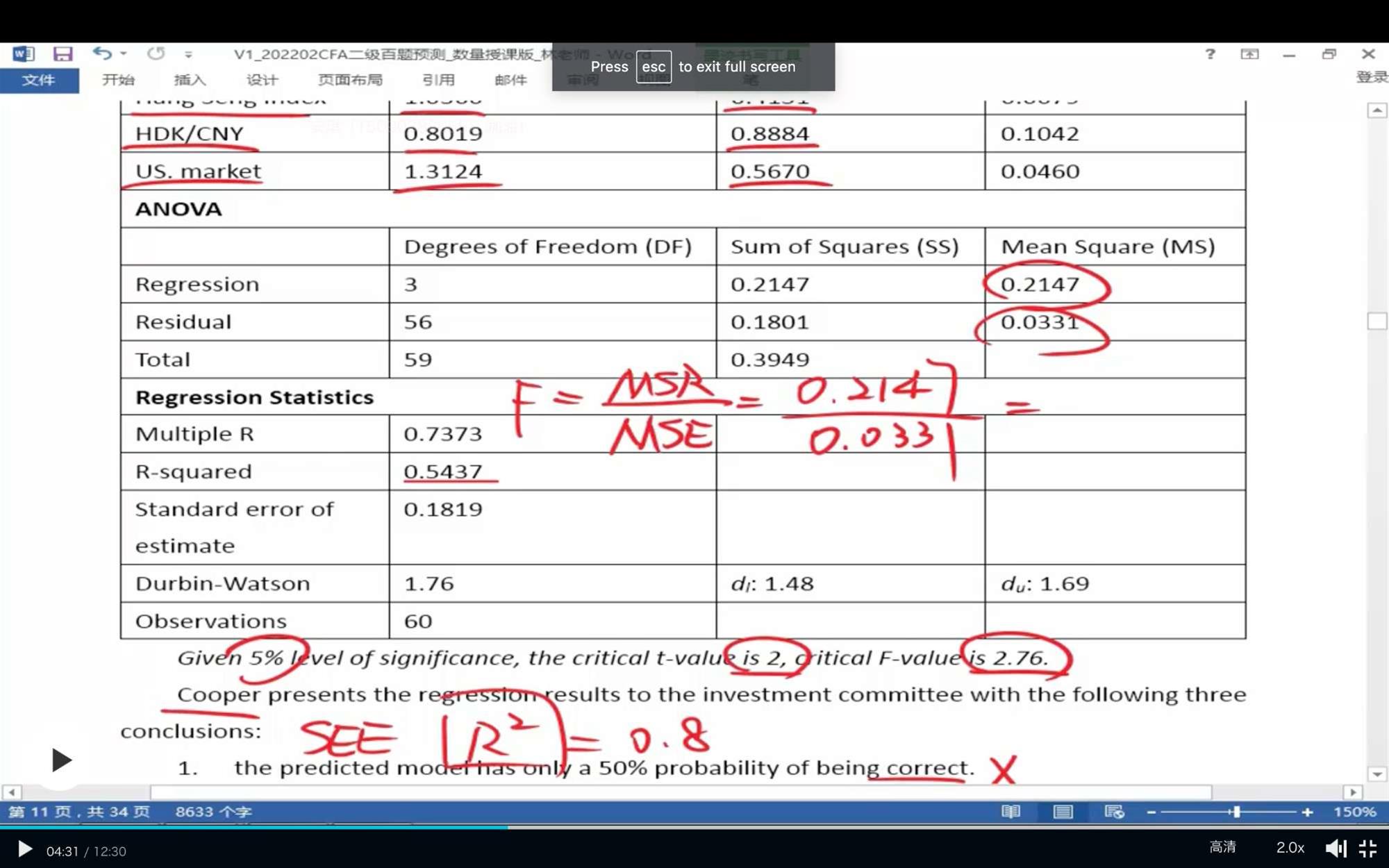This screenshot has height=868, width=1389.
Task: Save the document with the floppy icon
Action: [x=63, y=53]
